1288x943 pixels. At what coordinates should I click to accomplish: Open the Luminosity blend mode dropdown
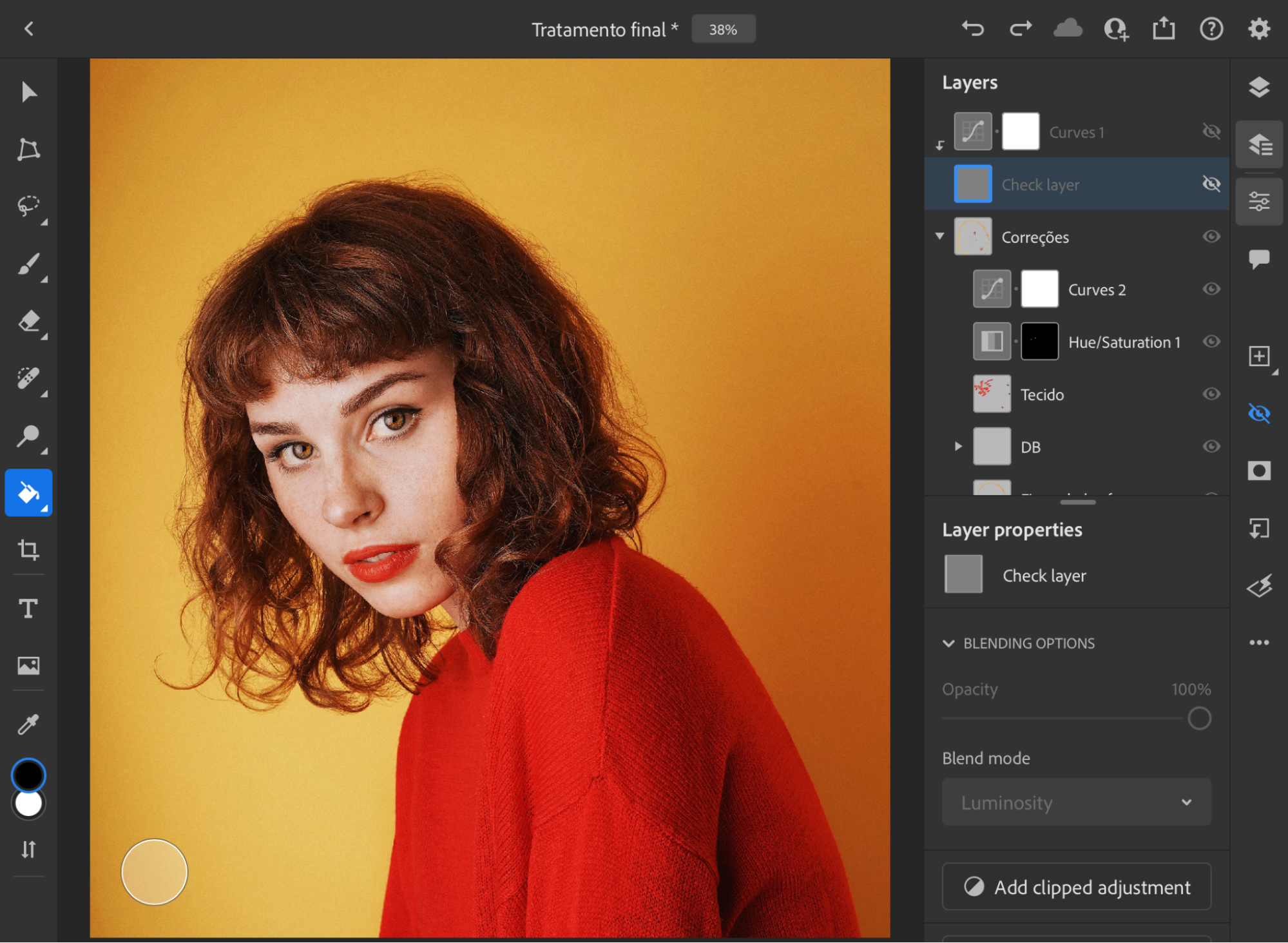[x=1077, y=802]
